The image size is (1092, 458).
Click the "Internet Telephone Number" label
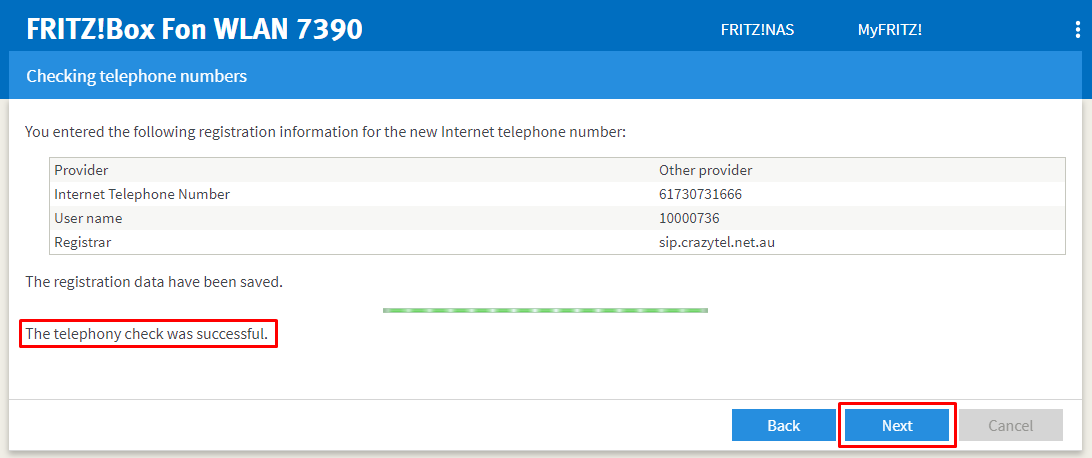point(142,194)
